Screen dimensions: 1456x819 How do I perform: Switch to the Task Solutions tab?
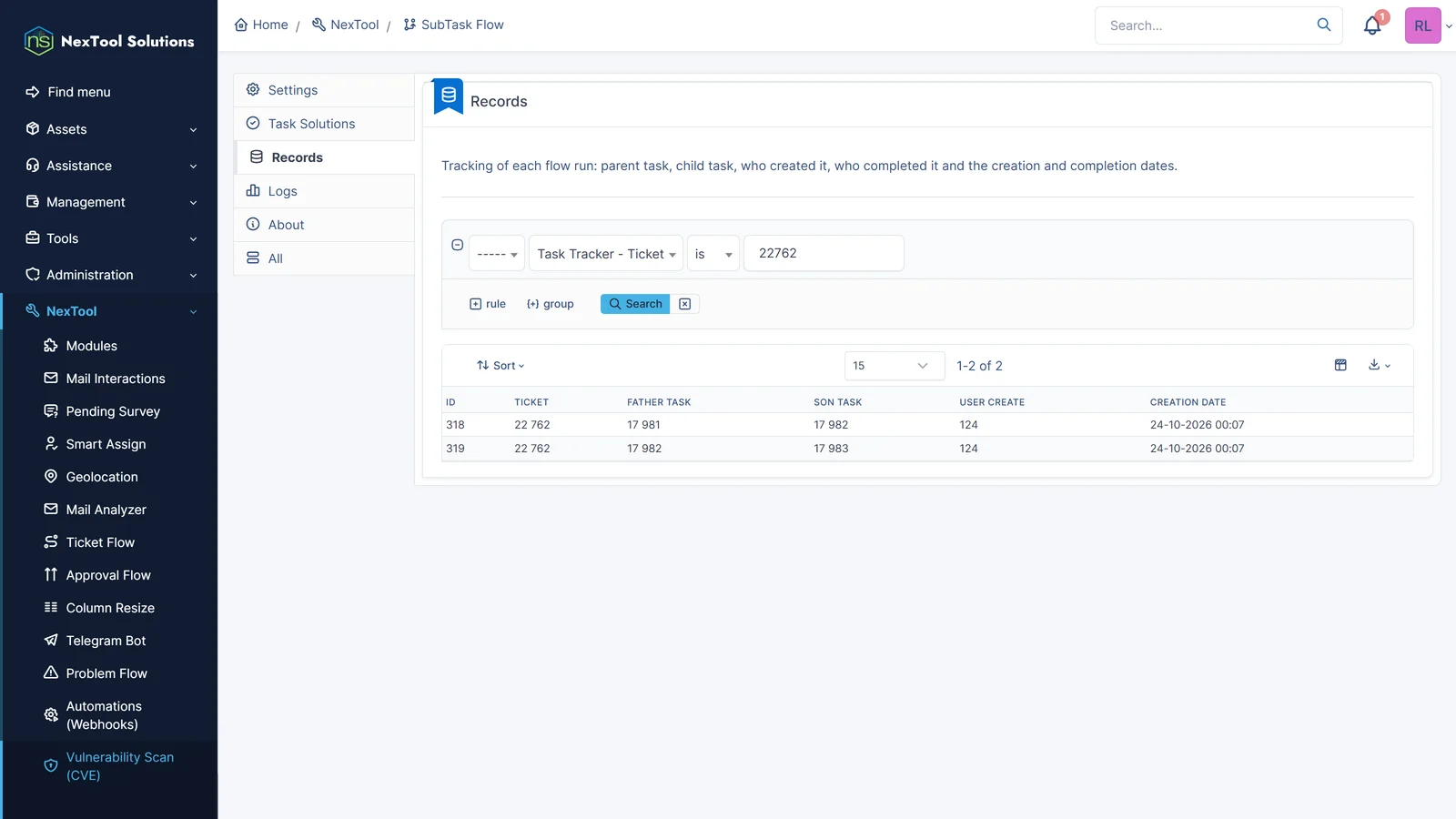pos(324,124)
